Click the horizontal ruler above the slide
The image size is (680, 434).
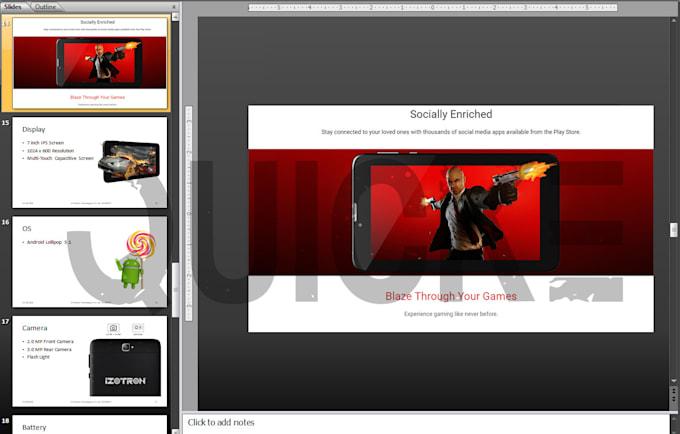pyautogui.click(x=432, y=7)
